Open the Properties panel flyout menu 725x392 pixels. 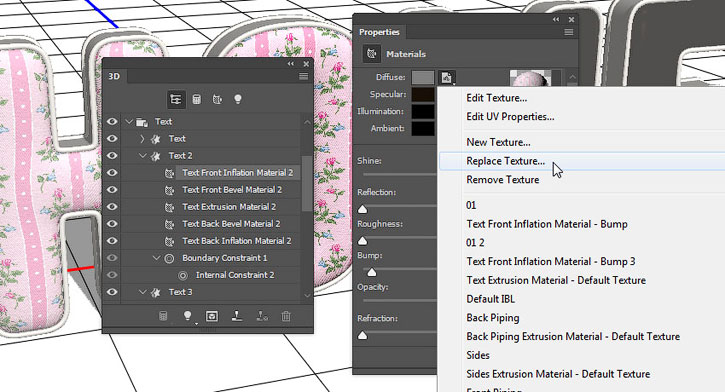pyautogui.click(x=569, y=32)
